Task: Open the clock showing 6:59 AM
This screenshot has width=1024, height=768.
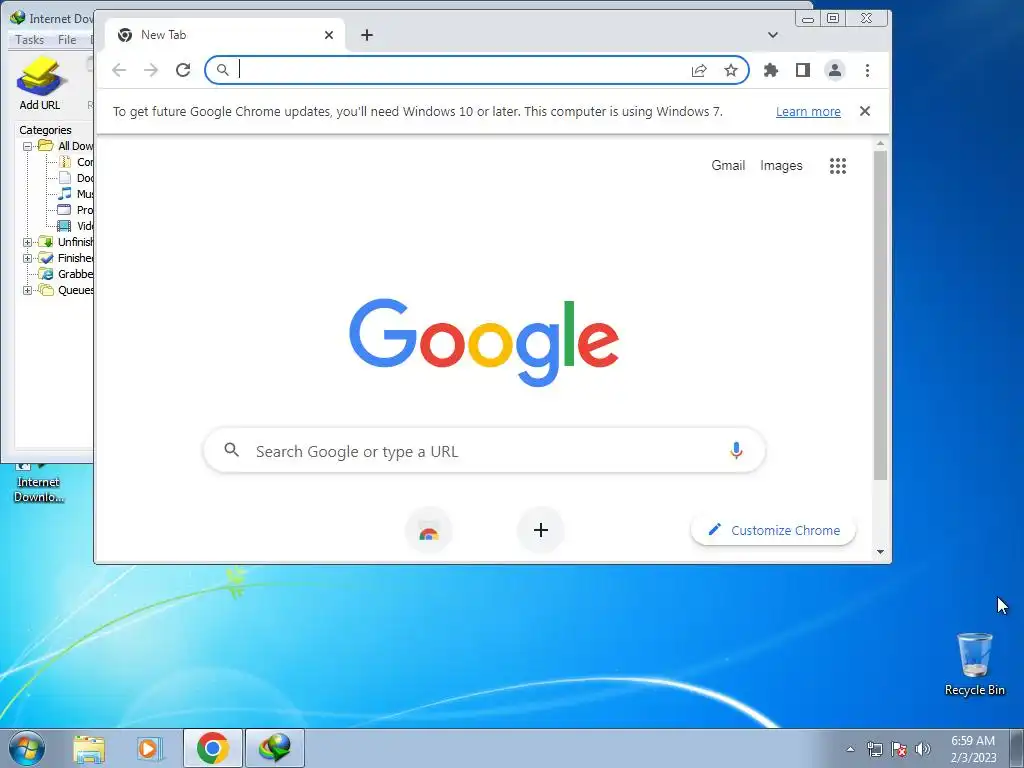Action: (973, 748)
